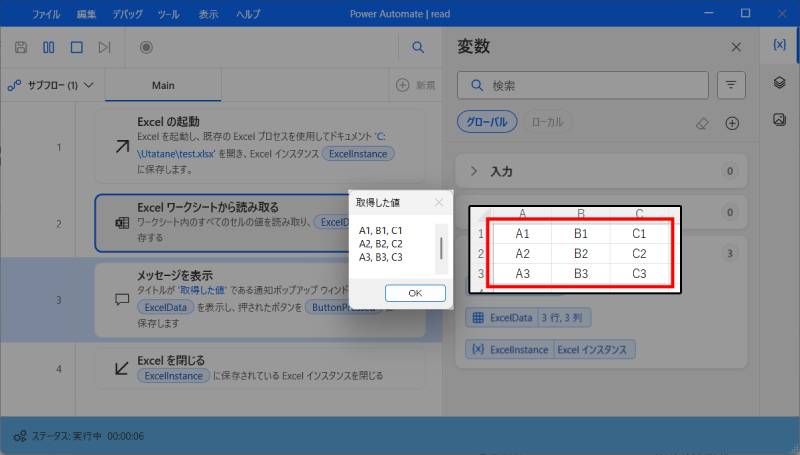This screenshot has width=800, height=455.
Task: Close the 取得した値 message dialog
Action: pos(439,203)
